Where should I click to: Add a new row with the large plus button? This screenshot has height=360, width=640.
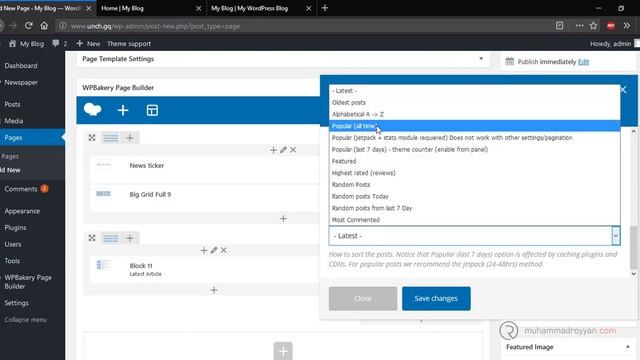pyautogui.click(x=283, y=351)
